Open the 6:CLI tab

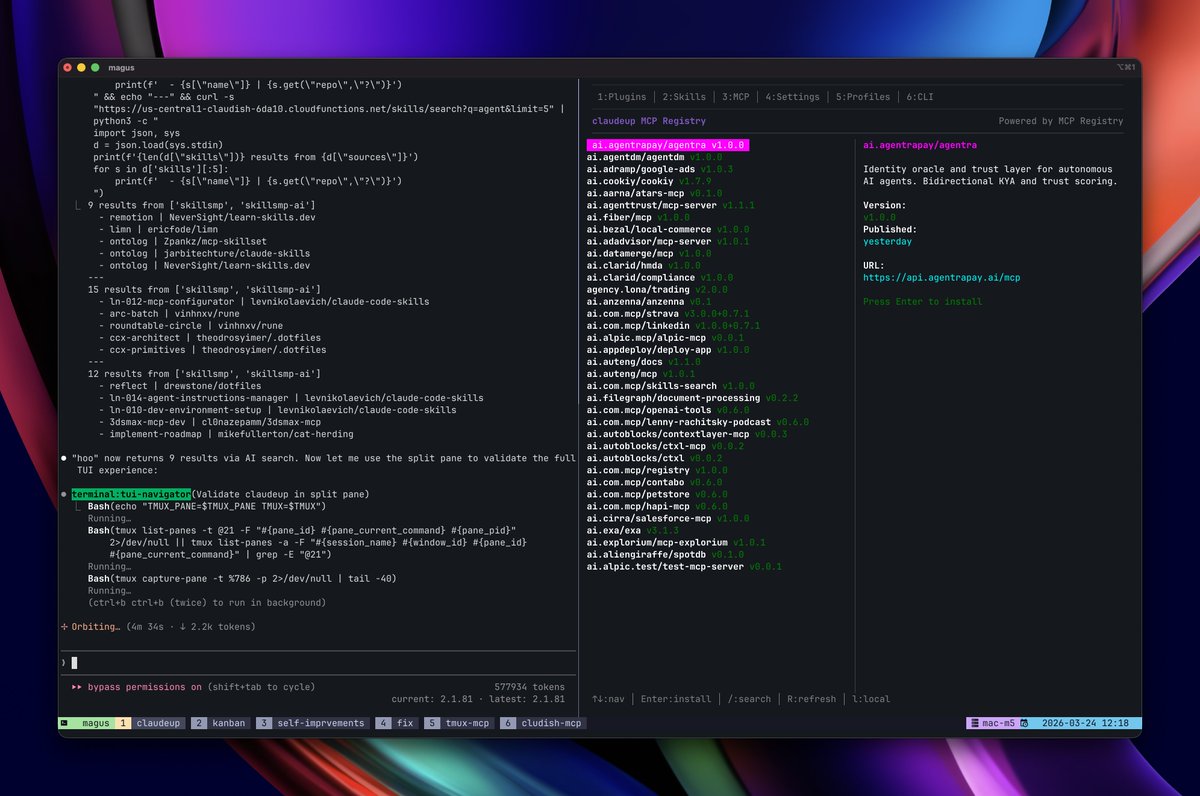pos(920,97)
